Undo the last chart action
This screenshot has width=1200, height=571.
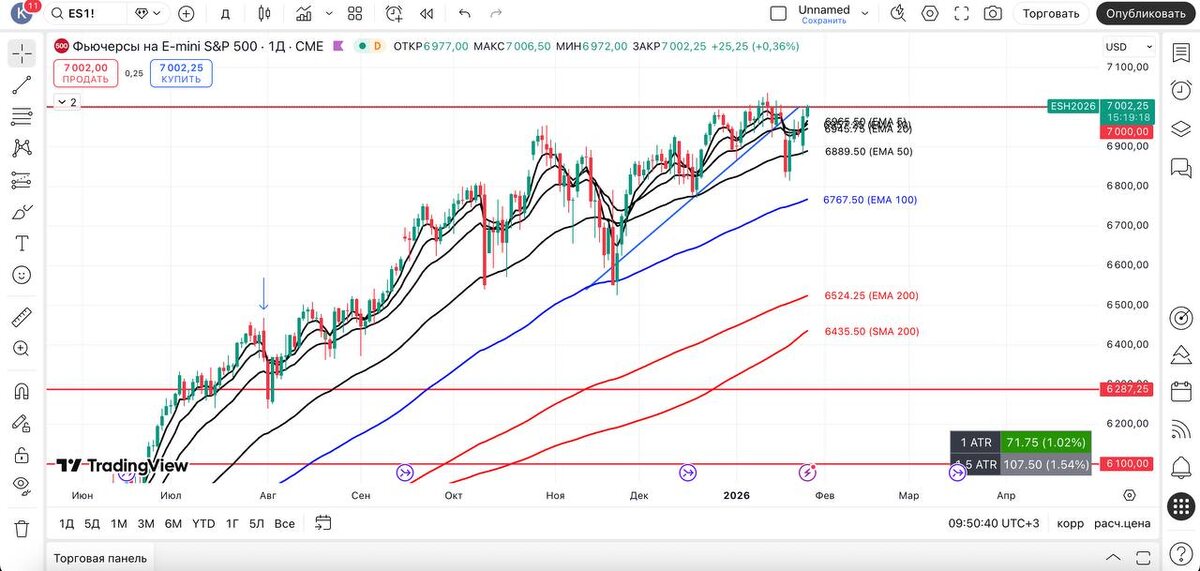click(x=464, y=13)
